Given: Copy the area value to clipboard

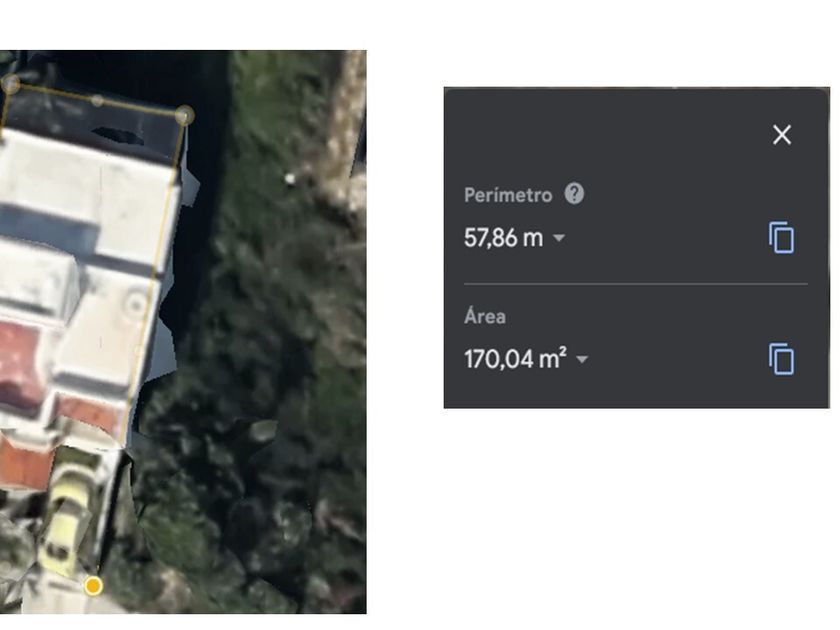Looking at the screenshot, I should coord(781,358).
